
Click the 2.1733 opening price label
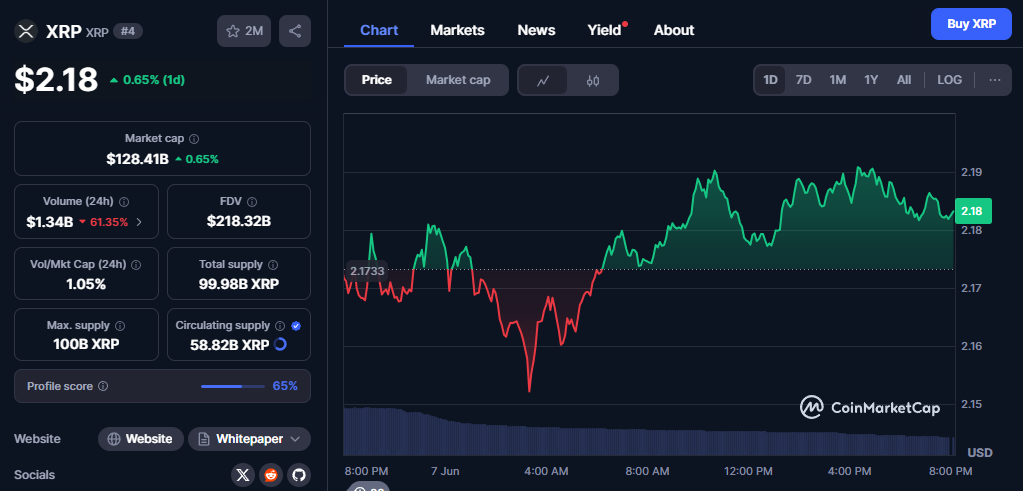pos(367,270)
